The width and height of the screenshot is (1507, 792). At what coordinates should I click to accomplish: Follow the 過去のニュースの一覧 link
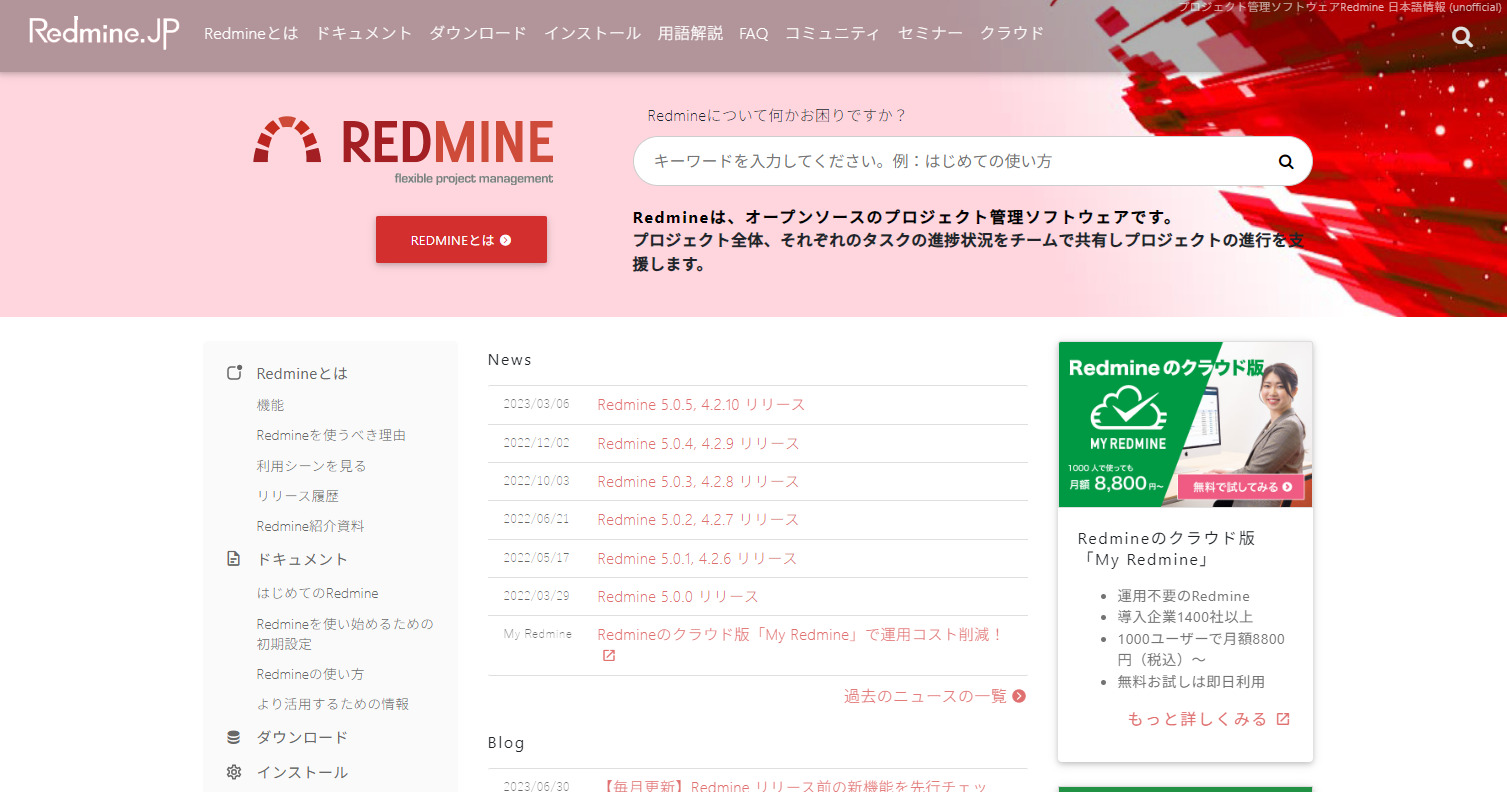925,696
